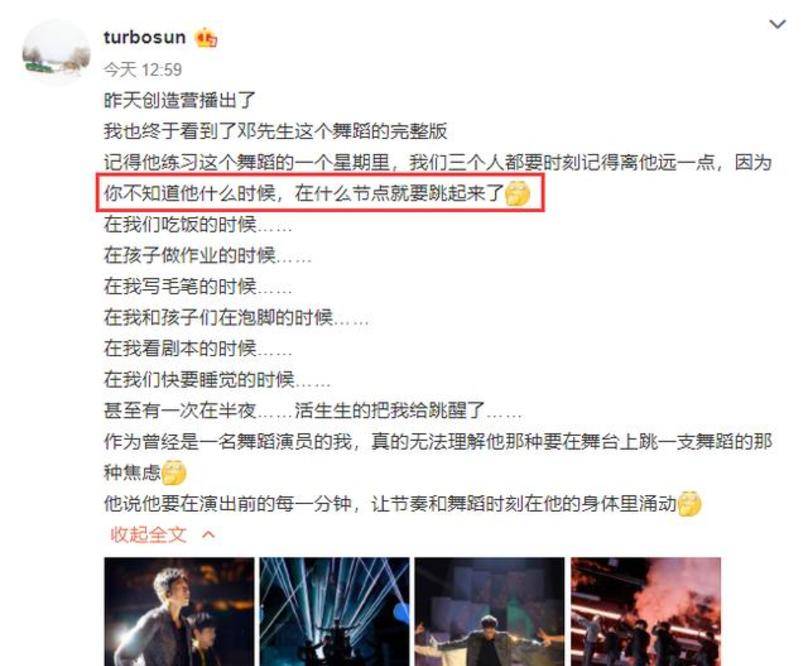The width and height of the screenshot is (808, 666).
Task: Click the line 在我看剧本的时候
Action: click(198, 348)
